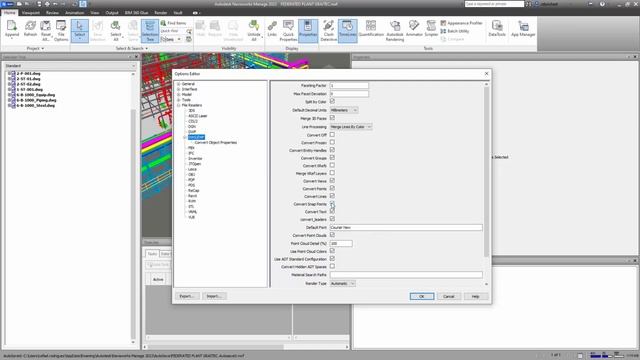Click the Point Cloud Detail (%) field
Screen dimensions: 640x360
(x=341, y=243)
